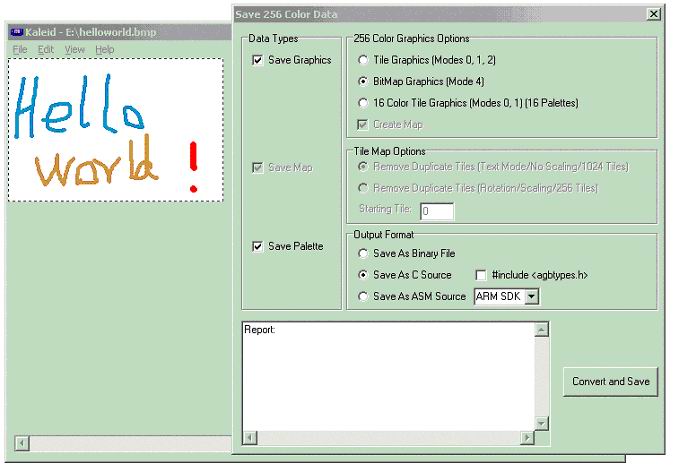This screenshot has height=472, width=678.
Task: Close the Save 256 Color Data dialog
Action: pyautogui.click(x=654, y=14)
